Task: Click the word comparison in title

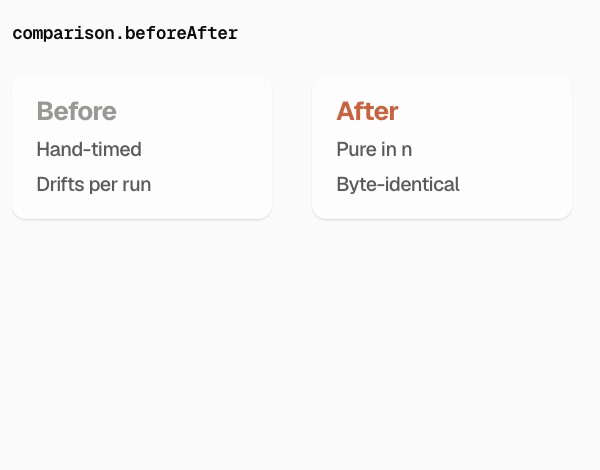Action: coord(63,34)
